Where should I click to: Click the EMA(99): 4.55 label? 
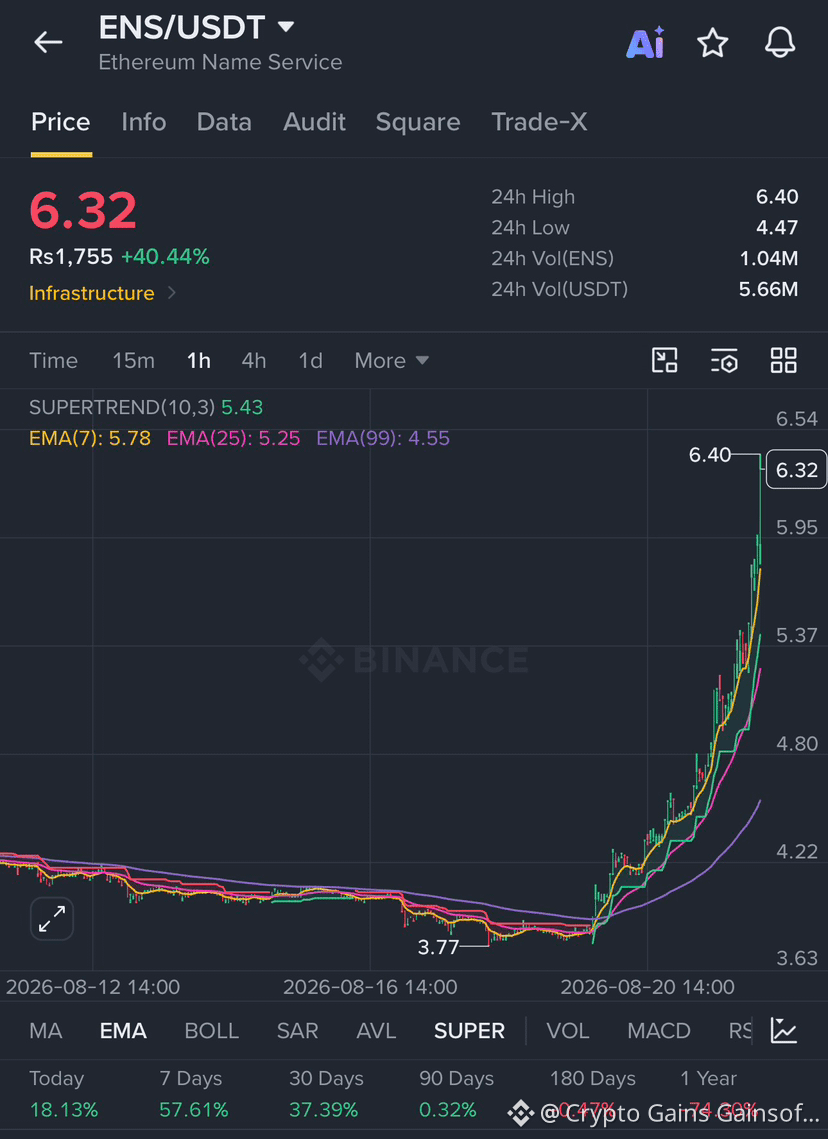click(x=383, y=438)
